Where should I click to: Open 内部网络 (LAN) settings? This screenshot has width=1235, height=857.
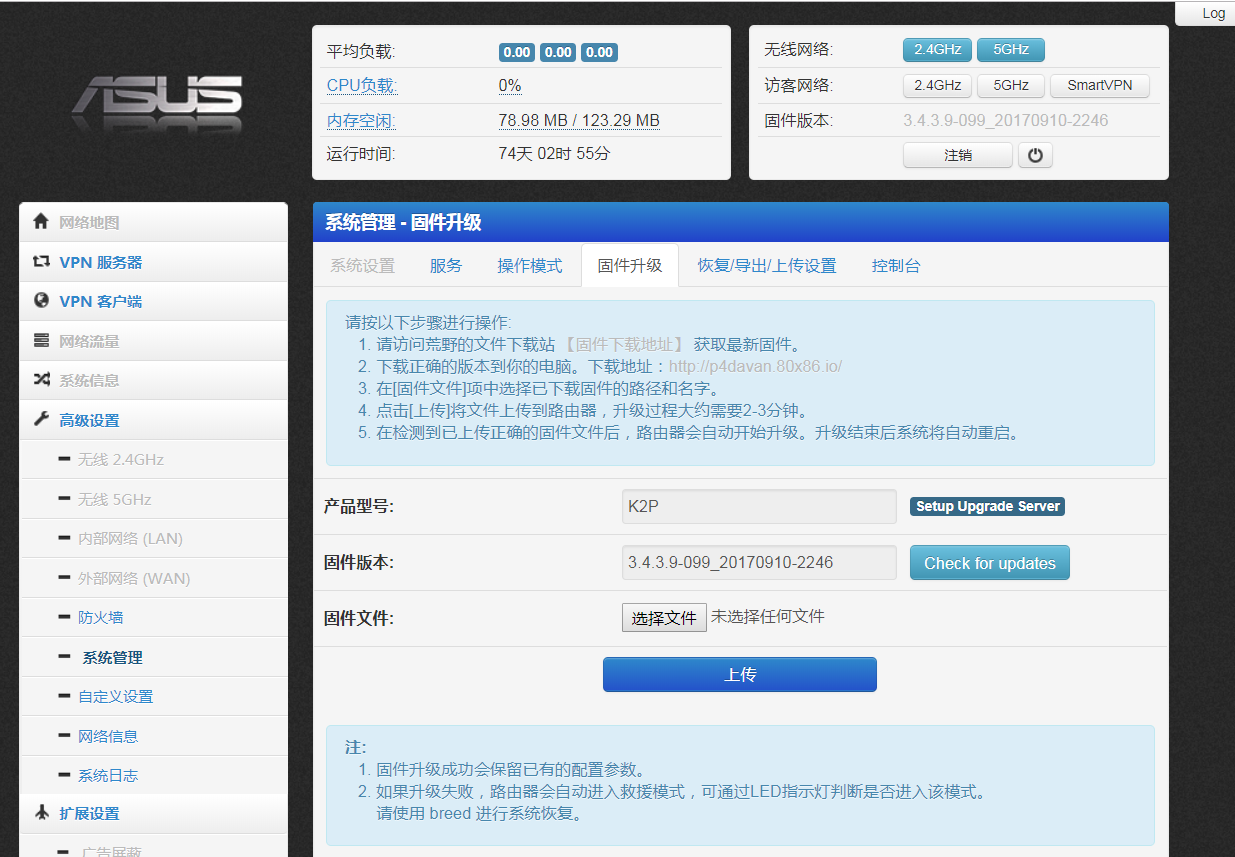pos(153,538)
